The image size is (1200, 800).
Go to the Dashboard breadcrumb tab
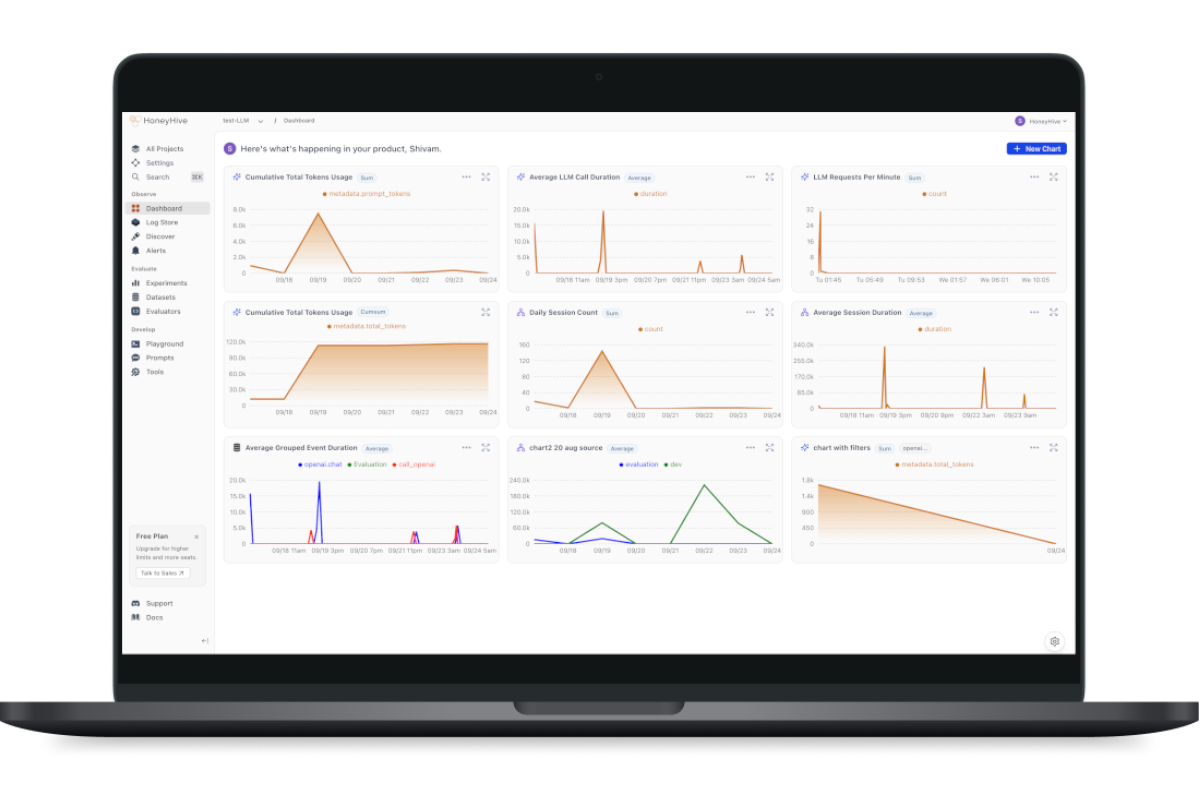[x=298, y=120]
